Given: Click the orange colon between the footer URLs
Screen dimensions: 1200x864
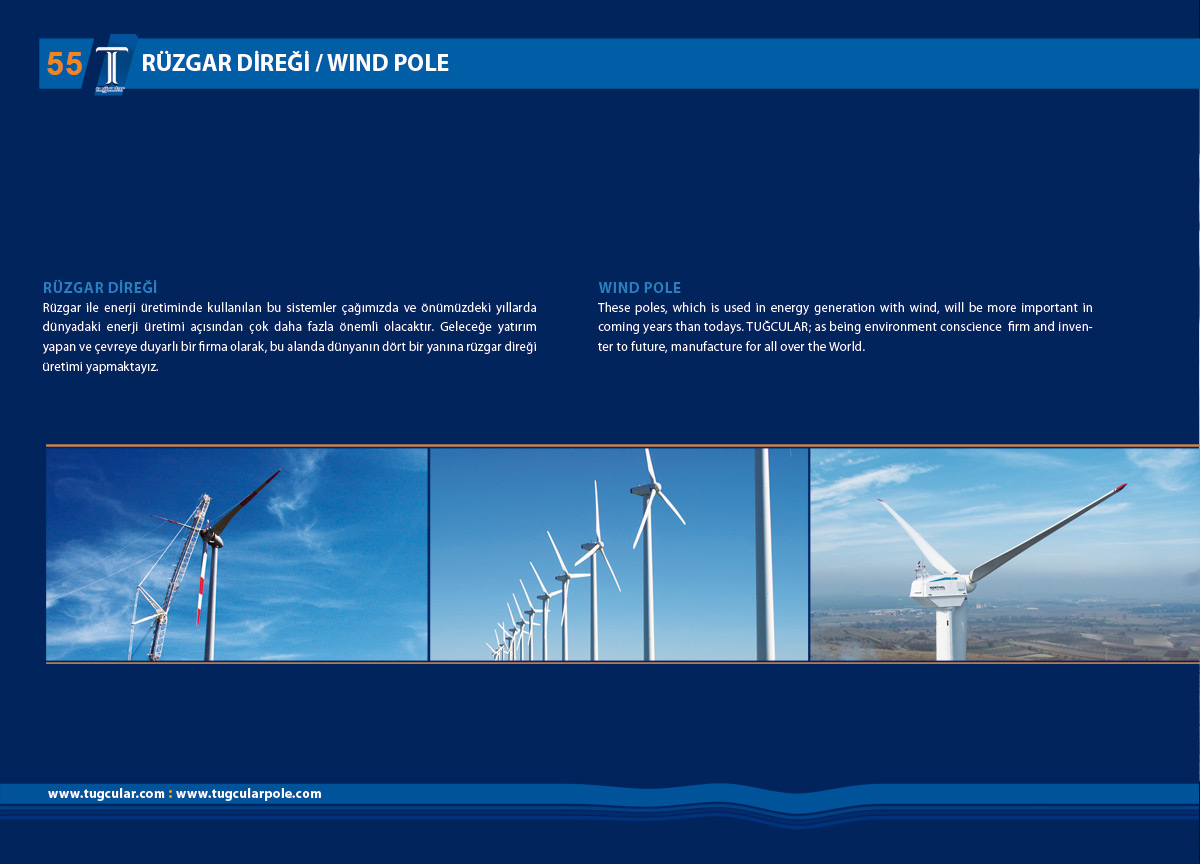Looking at the screenshot, I should click(x=170, y=794).
